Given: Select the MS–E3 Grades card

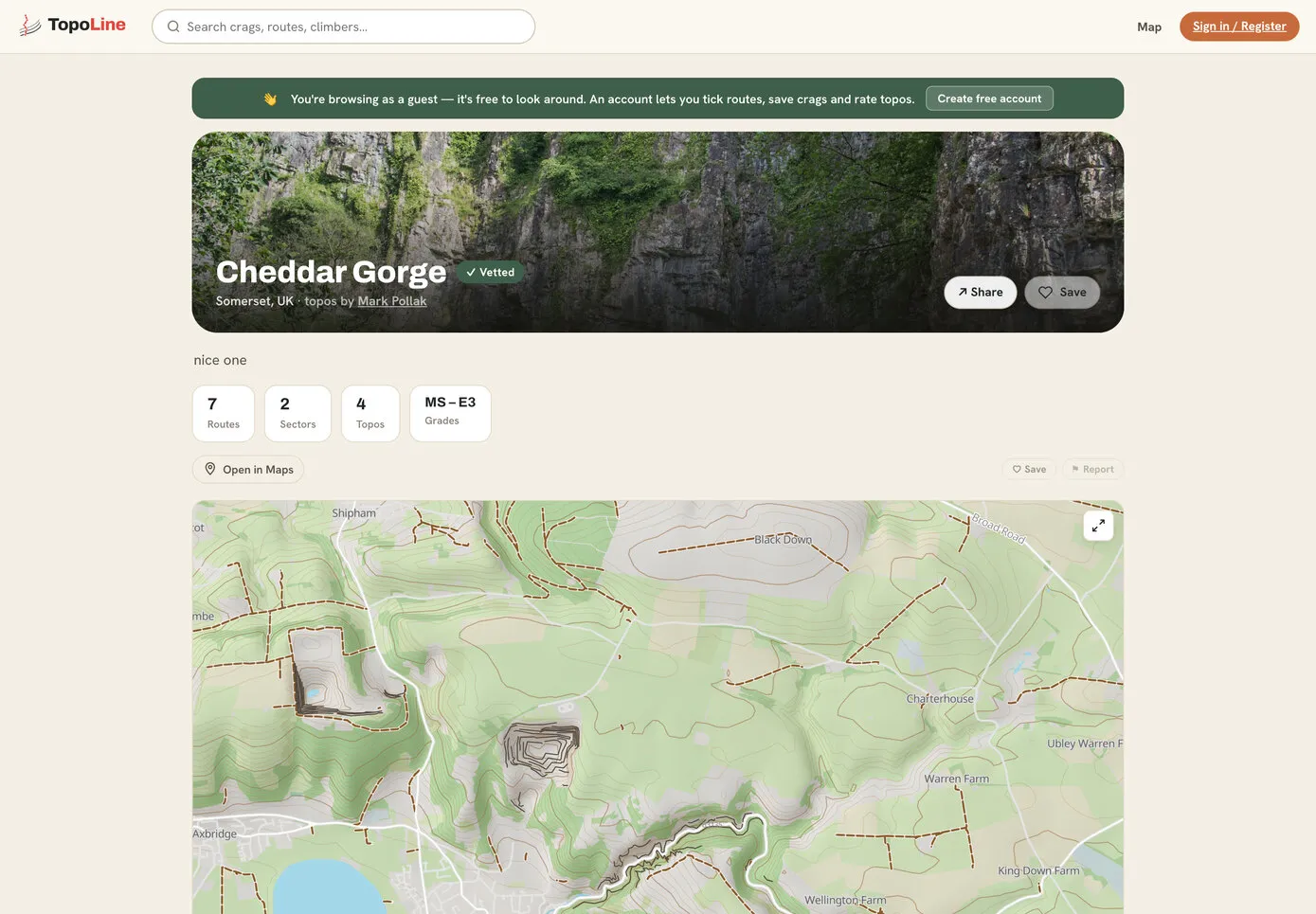Looking at the screenshot, I should pos(450,413).
